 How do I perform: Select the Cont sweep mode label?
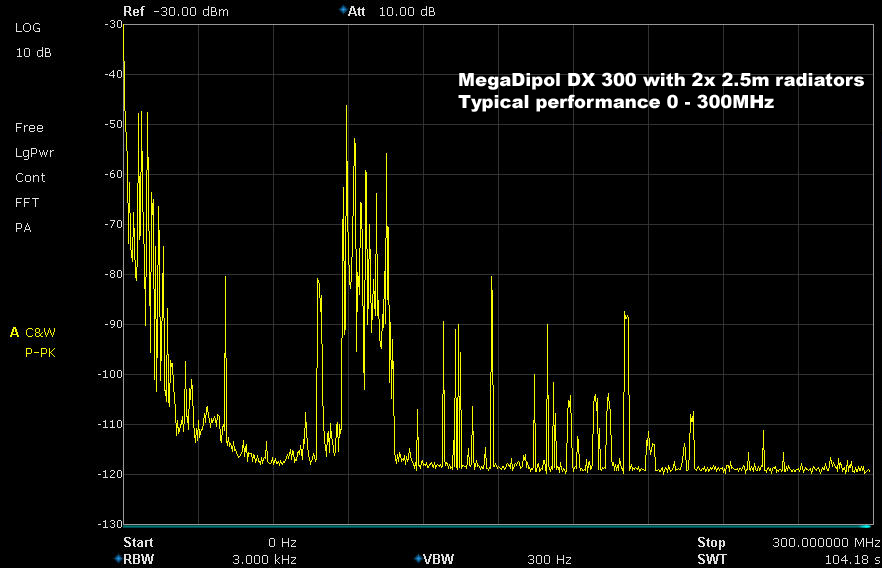(30, 178)
